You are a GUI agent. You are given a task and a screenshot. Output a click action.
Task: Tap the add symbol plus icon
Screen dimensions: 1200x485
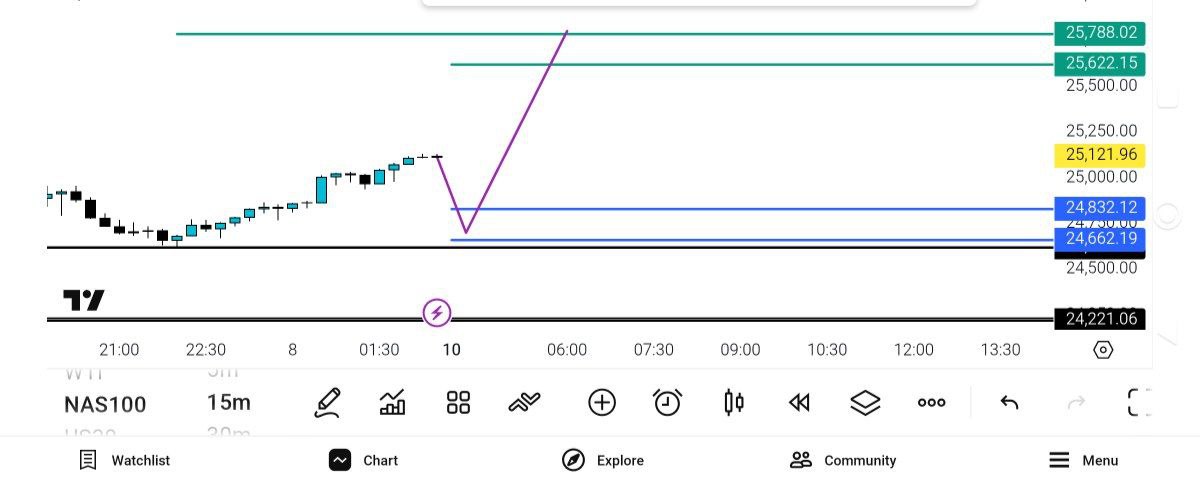click(601, 403)
